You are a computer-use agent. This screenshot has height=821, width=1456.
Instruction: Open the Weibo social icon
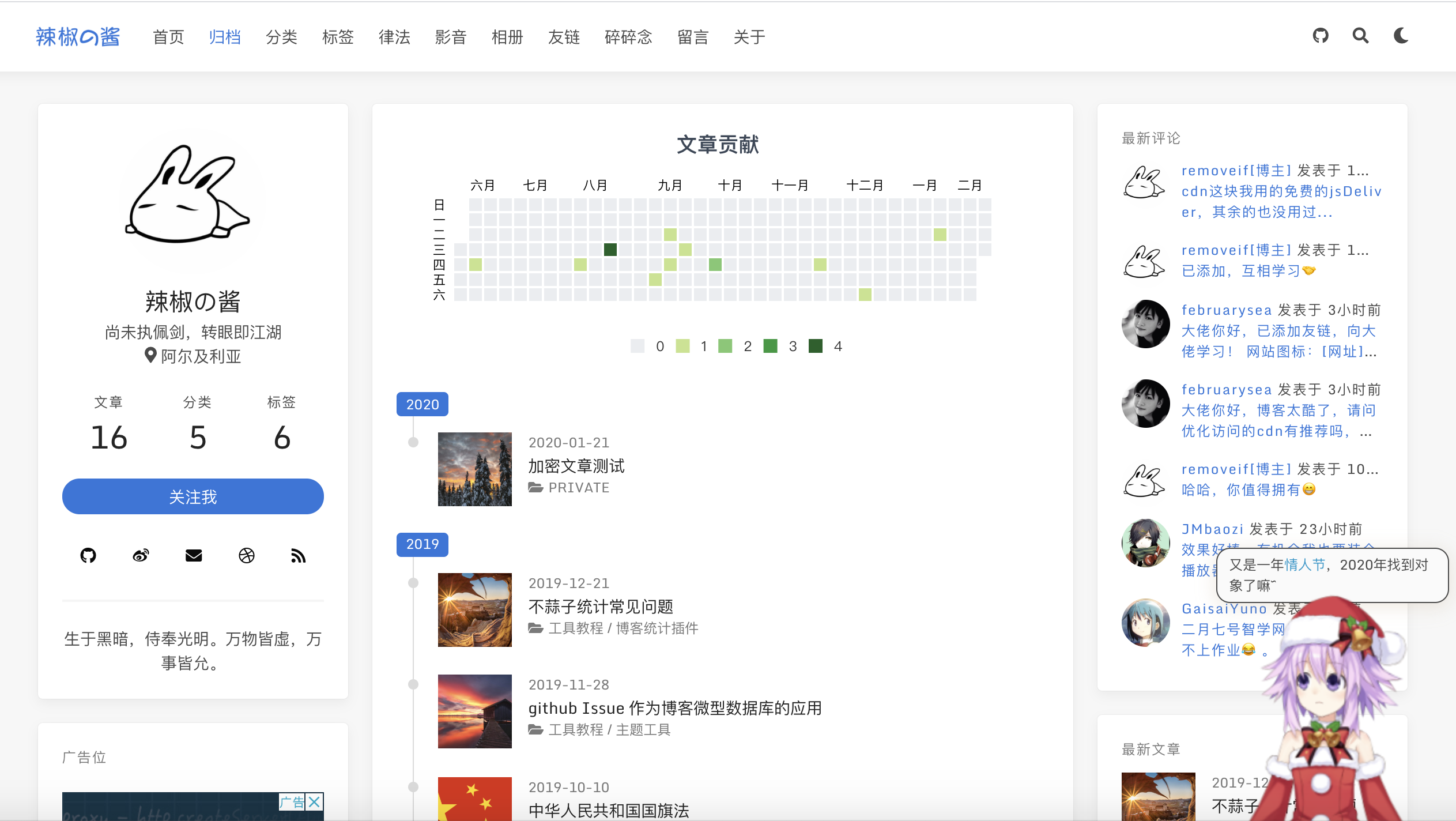pyautogui.click(x=141, y=555)
